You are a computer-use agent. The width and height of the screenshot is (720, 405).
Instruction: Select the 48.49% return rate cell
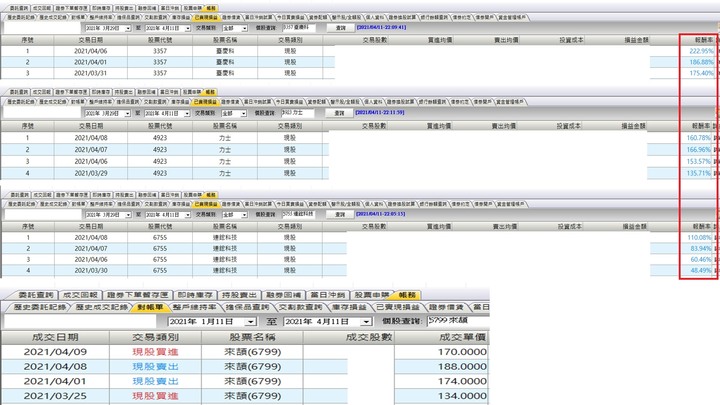coord(700,270)
